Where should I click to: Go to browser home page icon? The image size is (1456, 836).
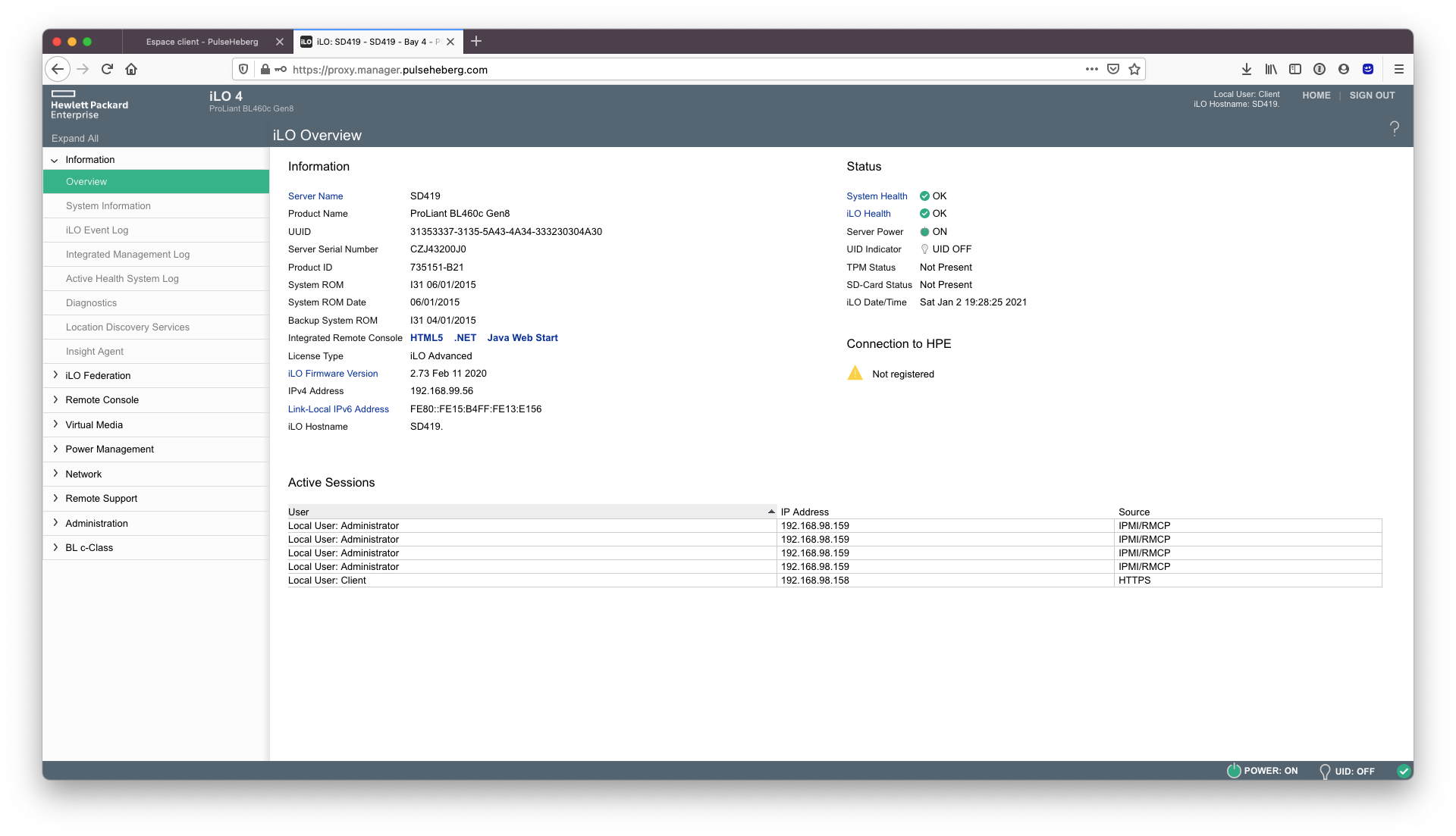point(131,69)
